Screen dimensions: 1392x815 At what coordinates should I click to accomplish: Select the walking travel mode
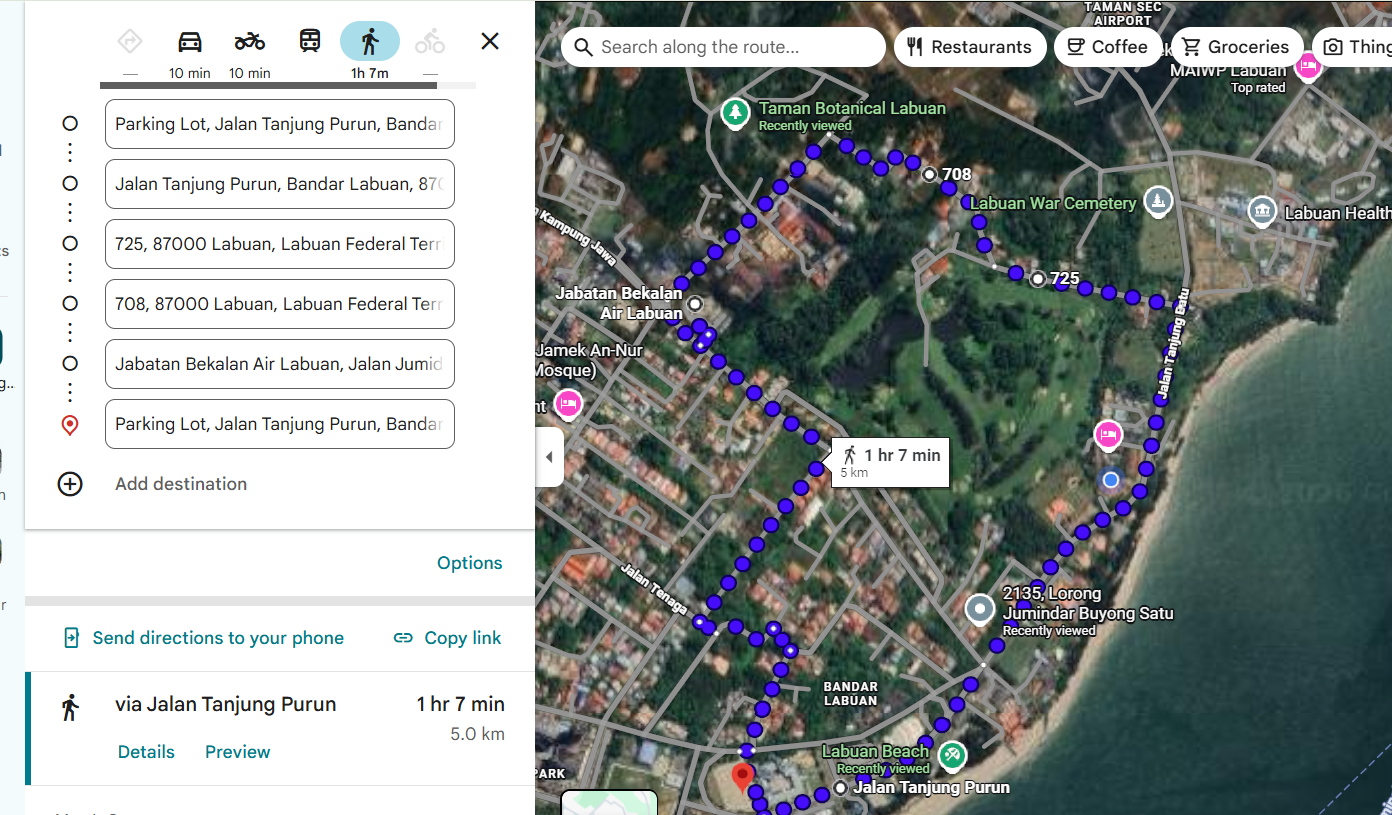point(370,41)
